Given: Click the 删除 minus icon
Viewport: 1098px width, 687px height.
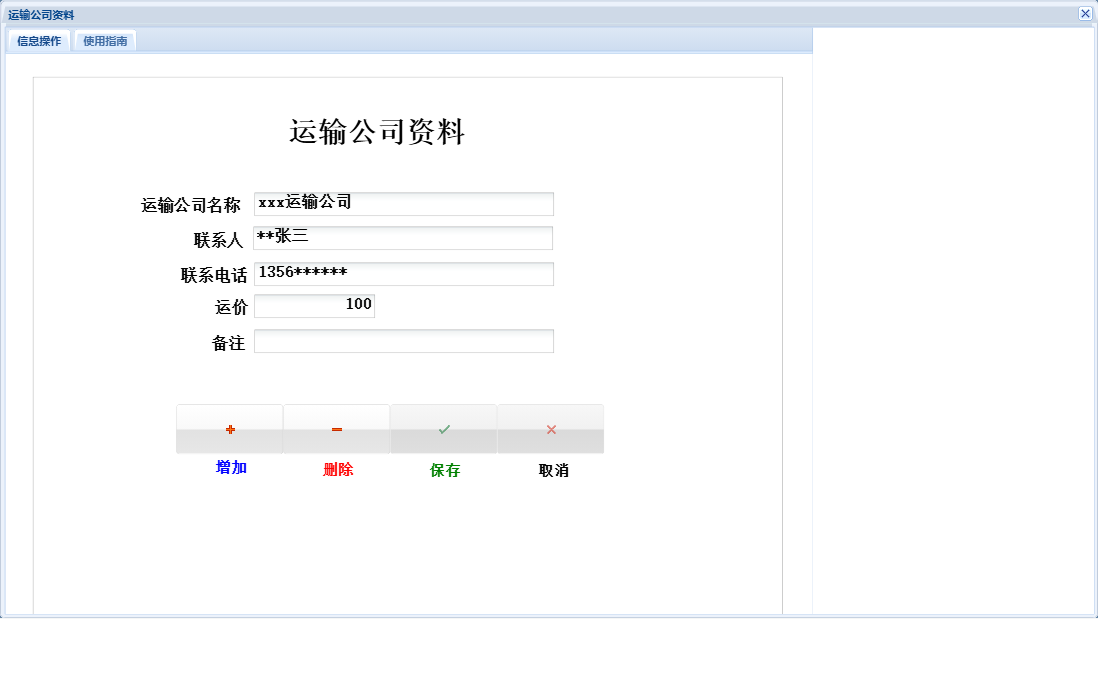Looking at the screenshot, I should coord(337,428).
